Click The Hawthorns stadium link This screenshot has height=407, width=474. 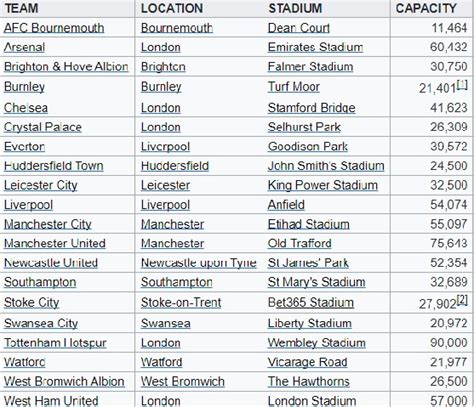click(x=309, y=381)
